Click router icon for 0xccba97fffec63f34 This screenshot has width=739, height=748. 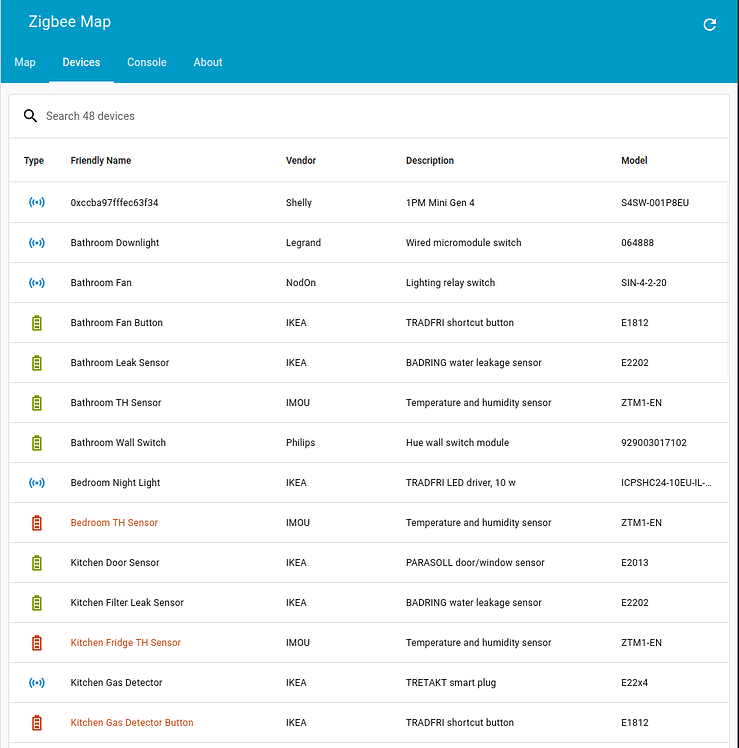(37, 202)
